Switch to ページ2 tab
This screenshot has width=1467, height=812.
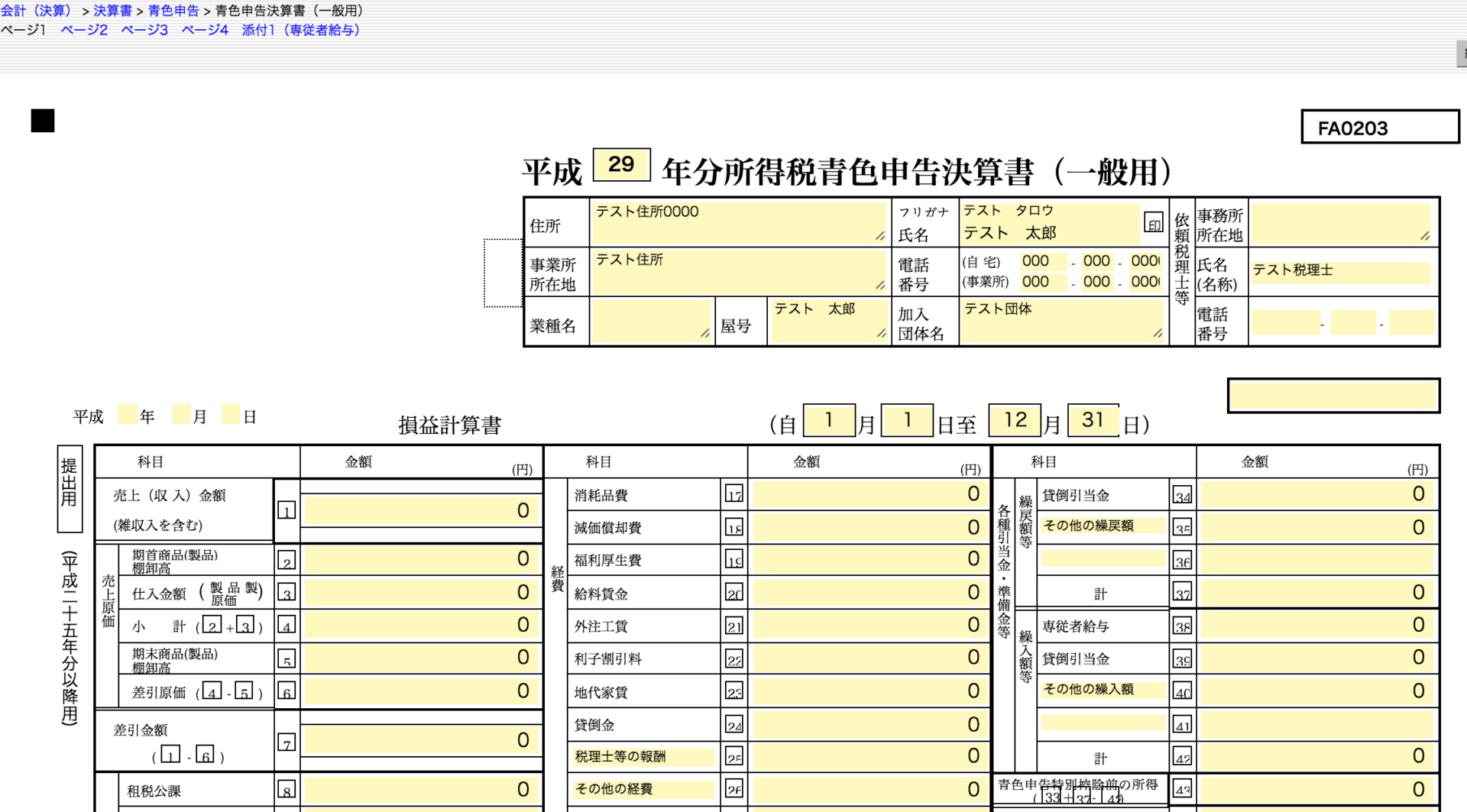84,30
